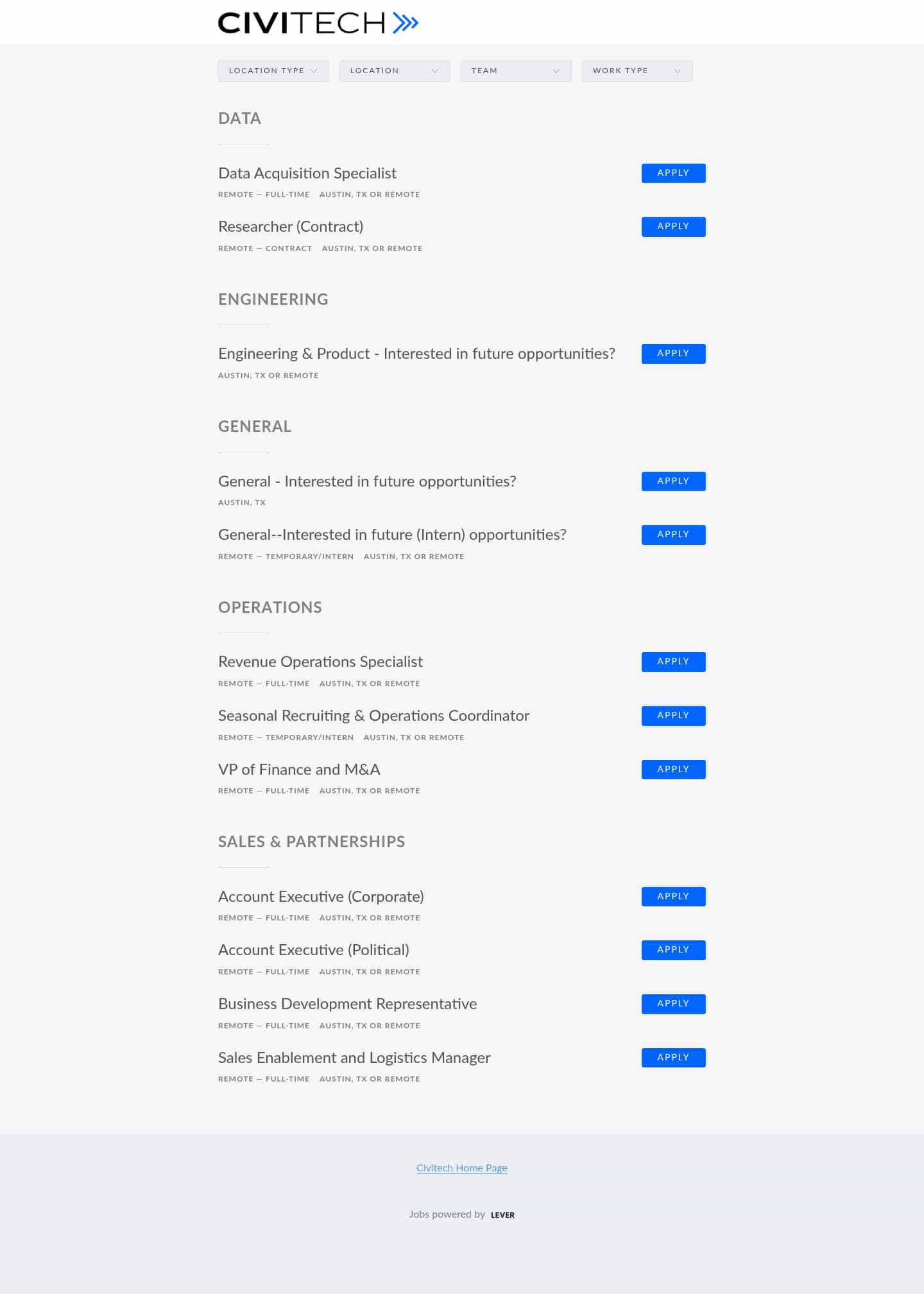The width and height of the screenshot is (924, 1294).
Task: Visit the Civitech Home Page link
Action: click(x=462, y=1168)
